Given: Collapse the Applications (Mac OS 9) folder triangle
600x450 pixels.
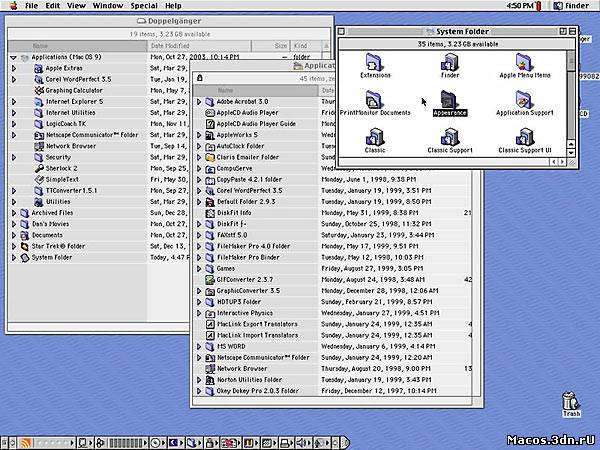Looking at the screenshot, I should (x=14, y=57).
